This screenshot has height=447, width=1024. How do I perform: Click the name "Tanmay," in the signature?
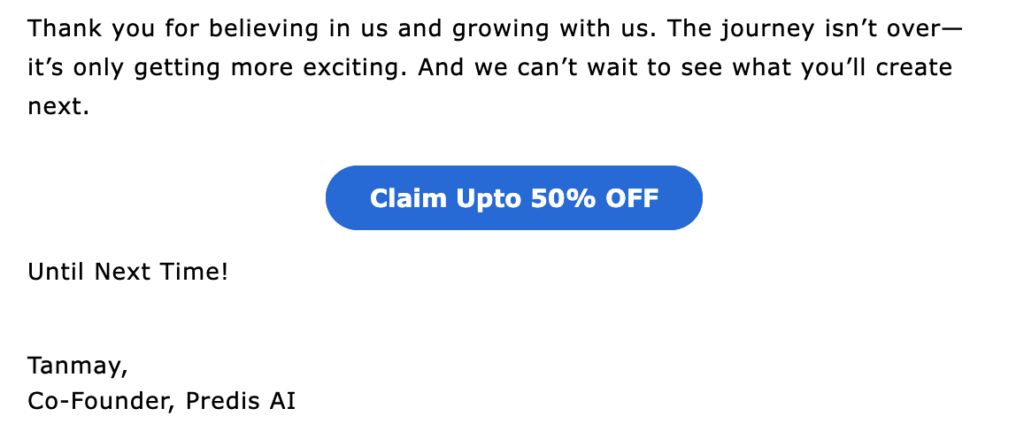tap(78, 365)
